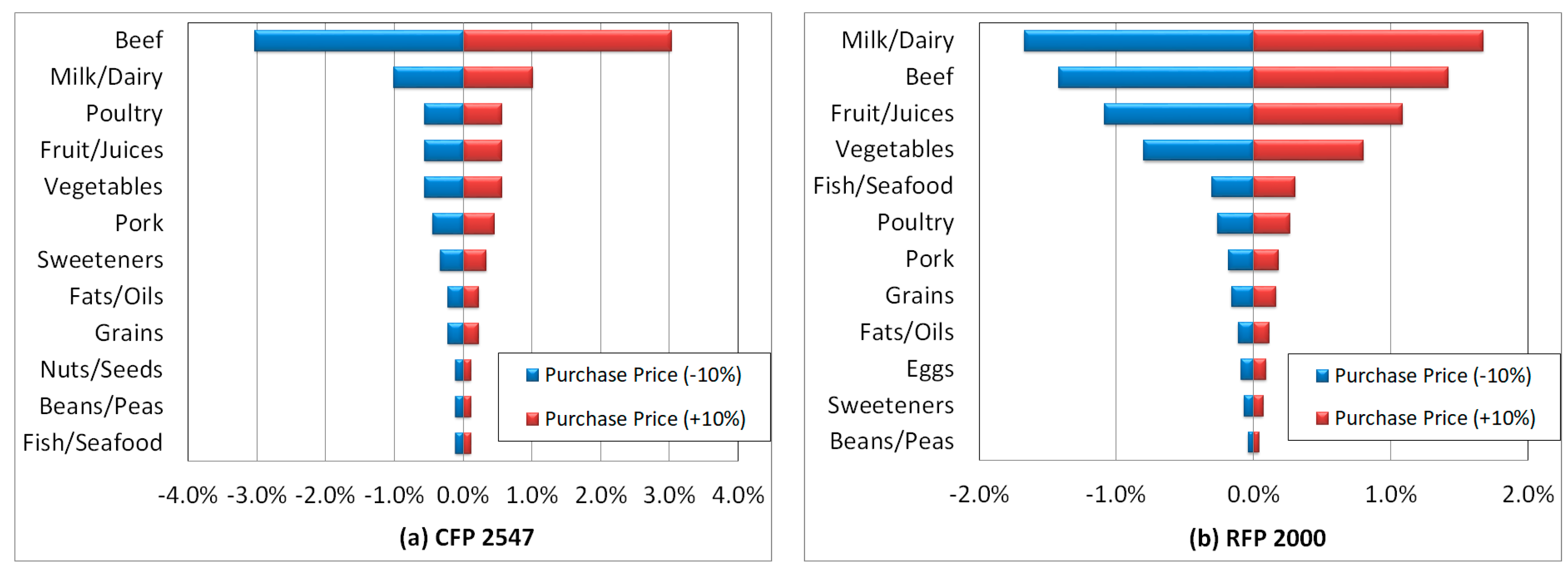Click the "(a) CFP 2547" chart title
Screen dimensions: 1568x578
point(466,537)
